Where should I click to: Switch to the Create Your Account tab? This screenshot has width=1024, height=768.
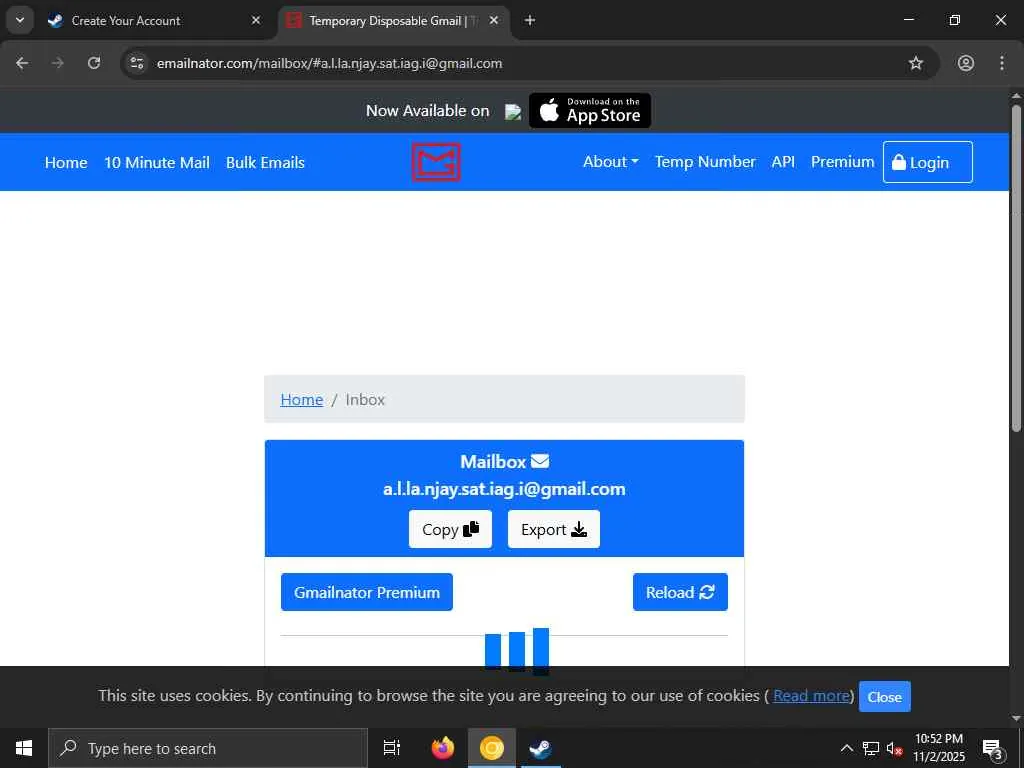pyautogui.click(x=155, y=21)
